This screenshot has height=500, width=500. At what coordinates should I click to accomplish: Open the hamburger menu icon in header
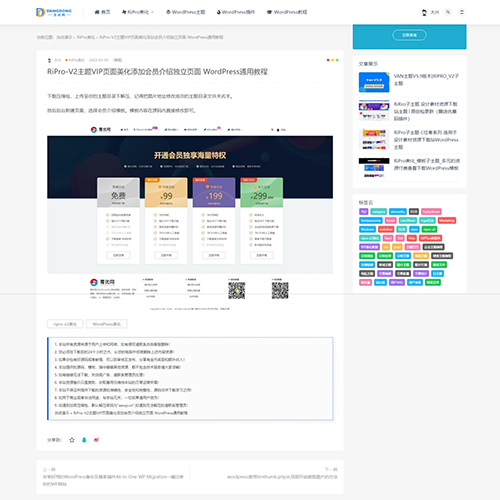(x=462, y=12)
